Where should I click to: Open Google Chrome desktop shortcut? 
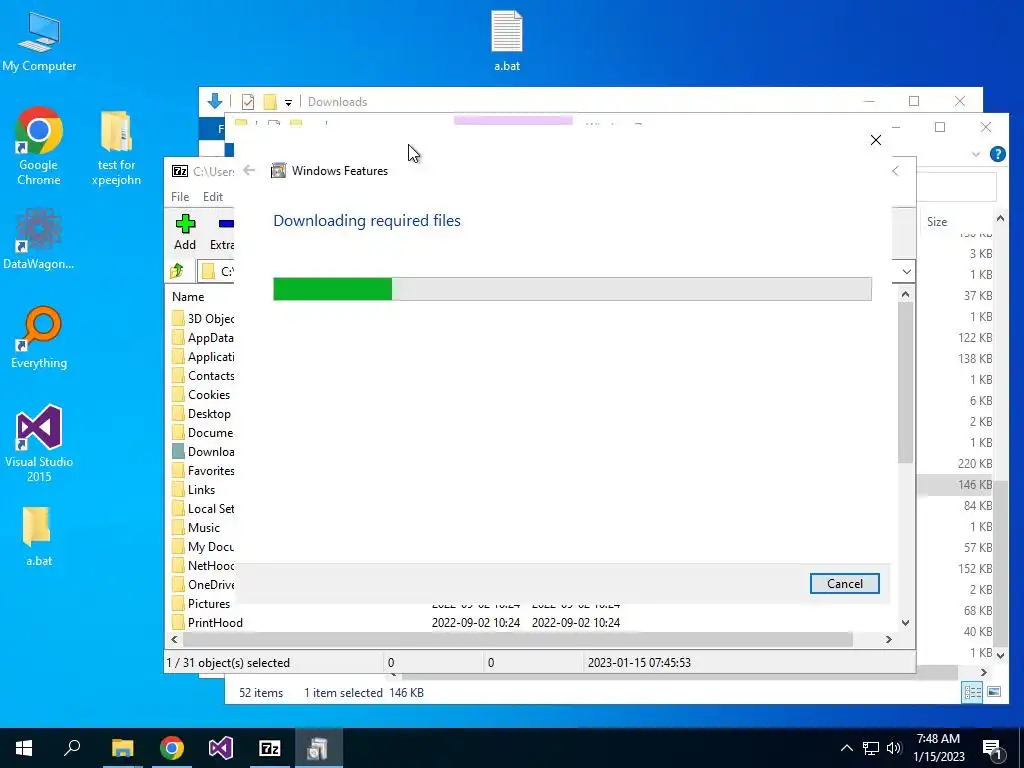click(x=39, y=146)
